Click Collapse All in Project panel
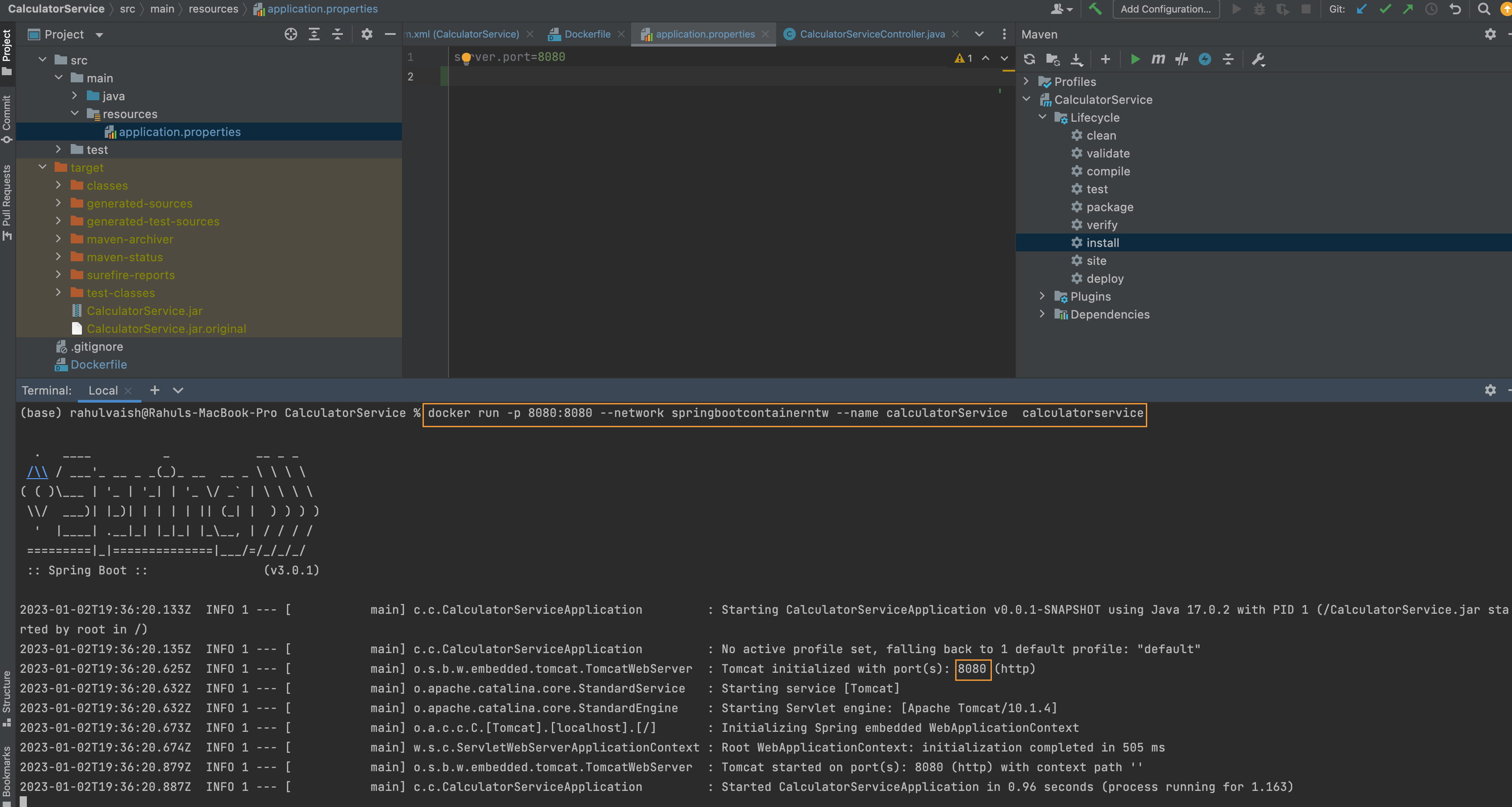The image size is (1512, 807). pos(337,34)
